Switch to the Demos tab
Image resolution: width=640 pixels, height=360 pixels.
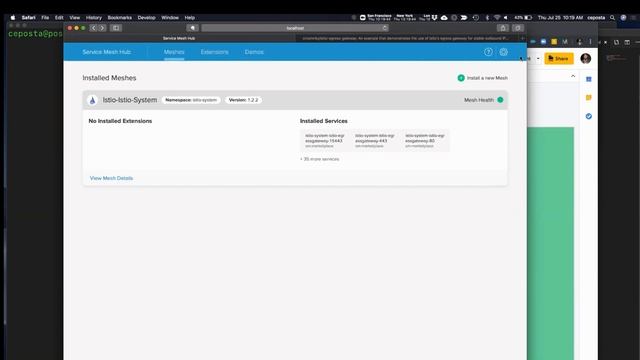point(254,52)
